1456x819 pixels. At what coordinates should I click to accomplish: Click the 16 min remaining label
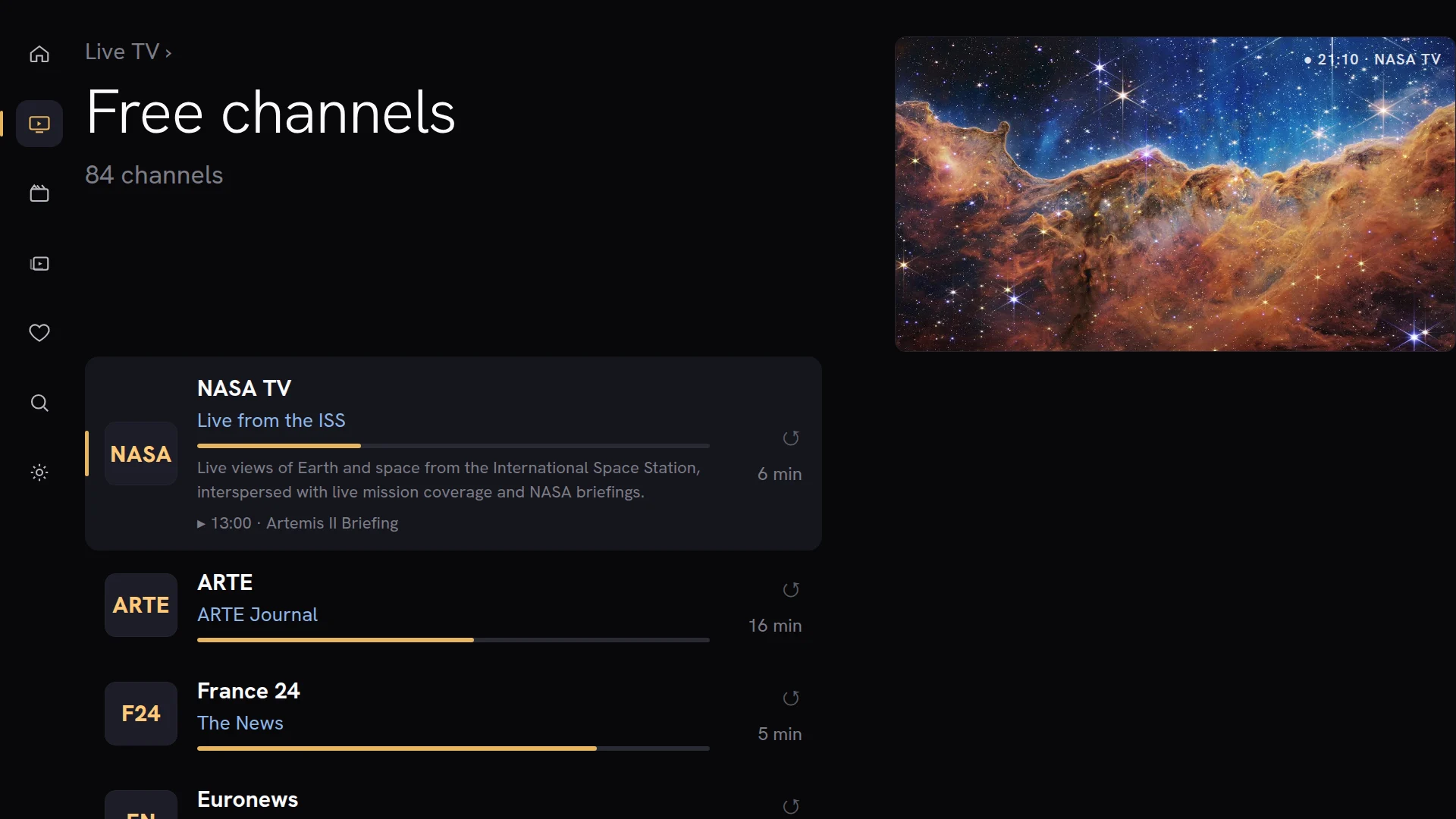coord(775,626)
